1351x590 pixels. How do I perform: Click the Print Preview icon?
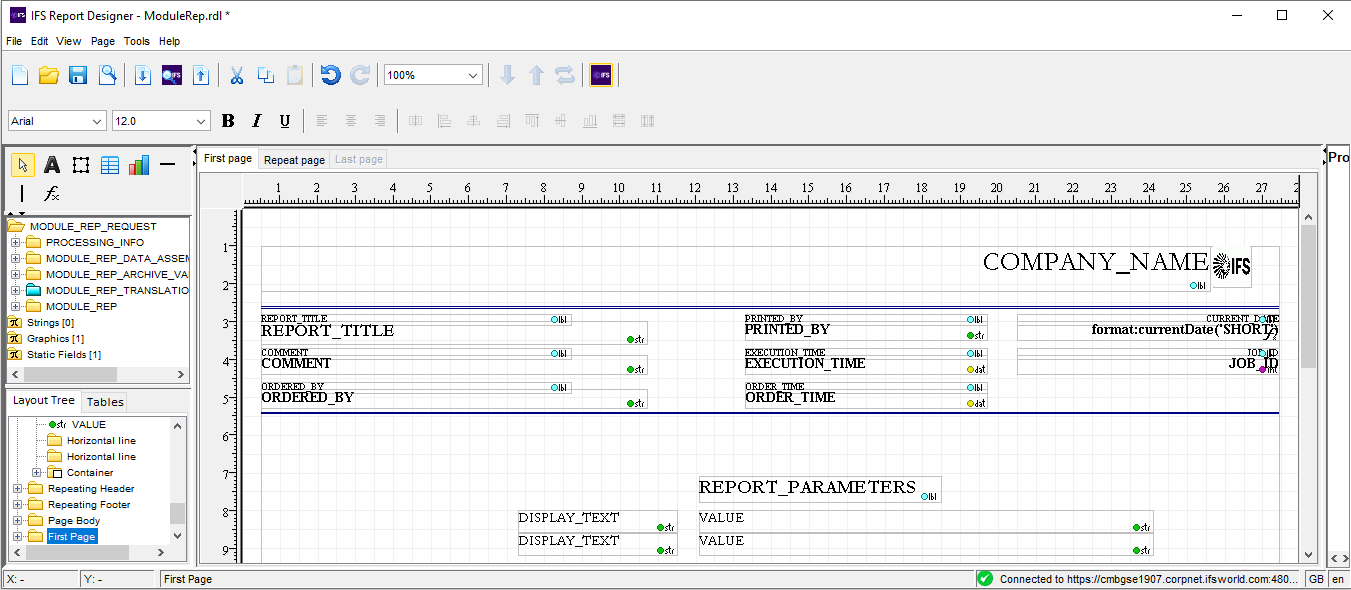107,75
